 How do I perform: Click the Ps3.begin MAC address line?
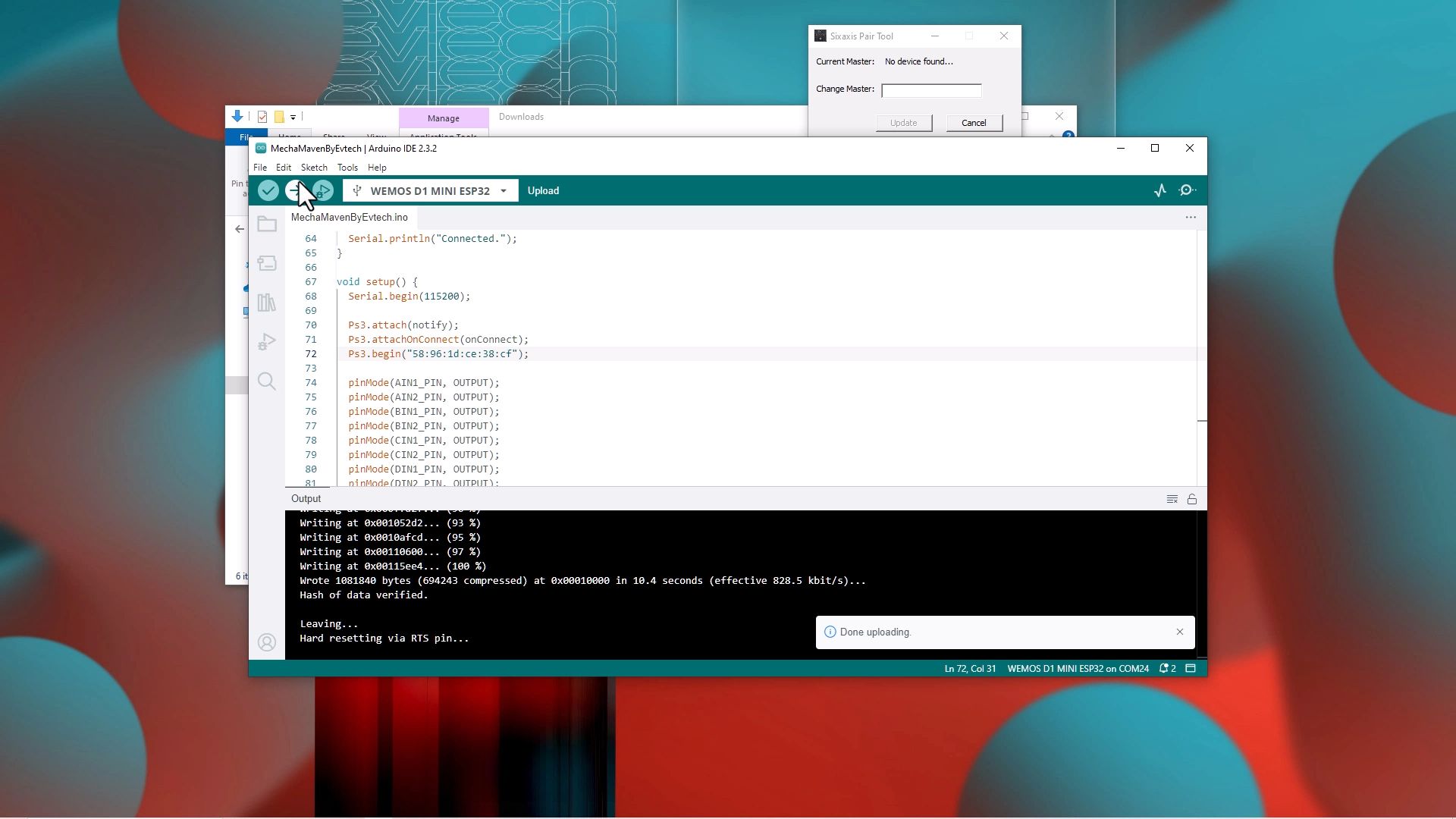[438, 354]
